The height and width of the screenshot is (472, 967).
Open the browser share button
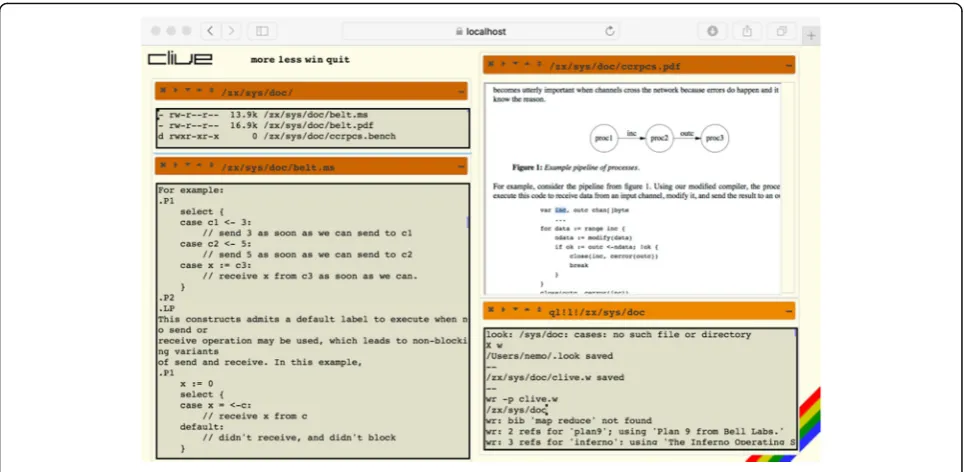tap(747, 31)
